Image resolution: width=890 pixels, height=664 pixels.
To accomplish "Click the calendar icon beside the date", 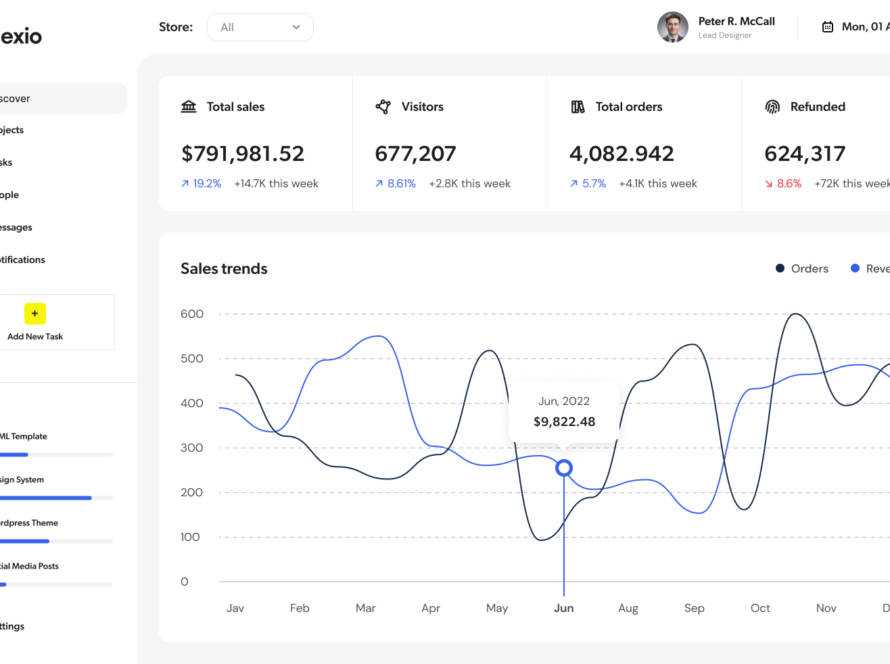I will coord(827,27).
